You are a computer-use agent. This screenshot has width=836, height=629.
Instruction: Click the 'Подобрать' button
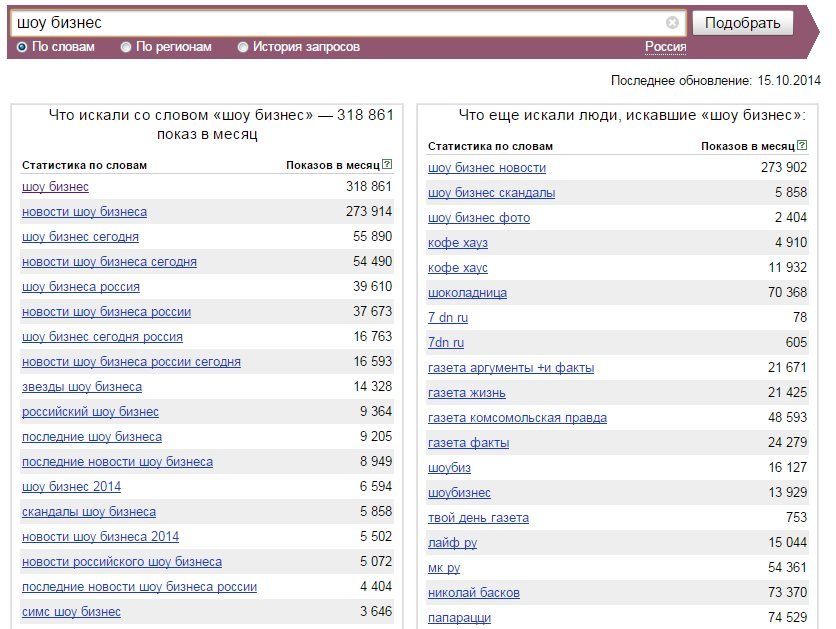click(x=743, y=23)
